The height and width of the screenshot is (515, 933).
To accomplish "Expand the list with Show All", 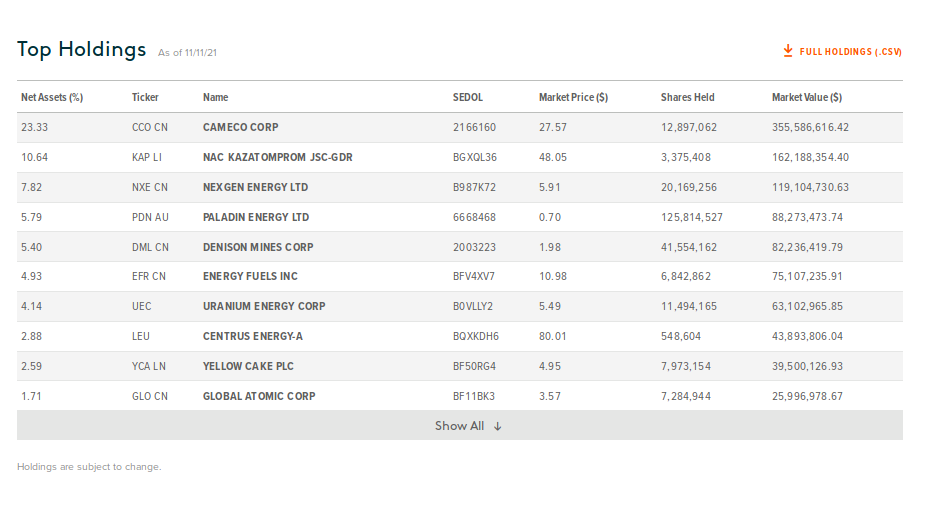I will (459, 426).
